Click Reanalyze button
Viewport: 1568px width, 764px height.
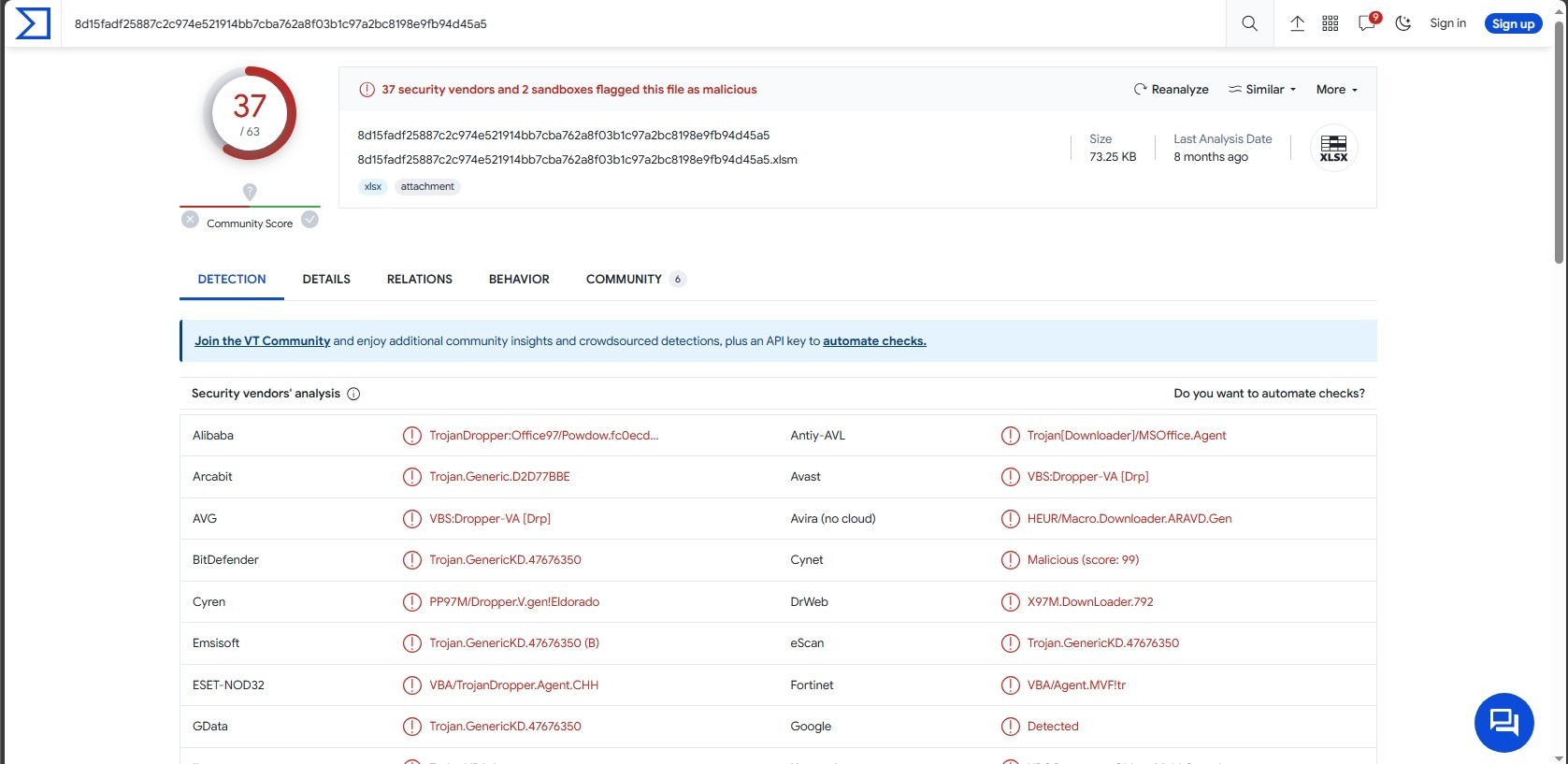pos(1171,90)
